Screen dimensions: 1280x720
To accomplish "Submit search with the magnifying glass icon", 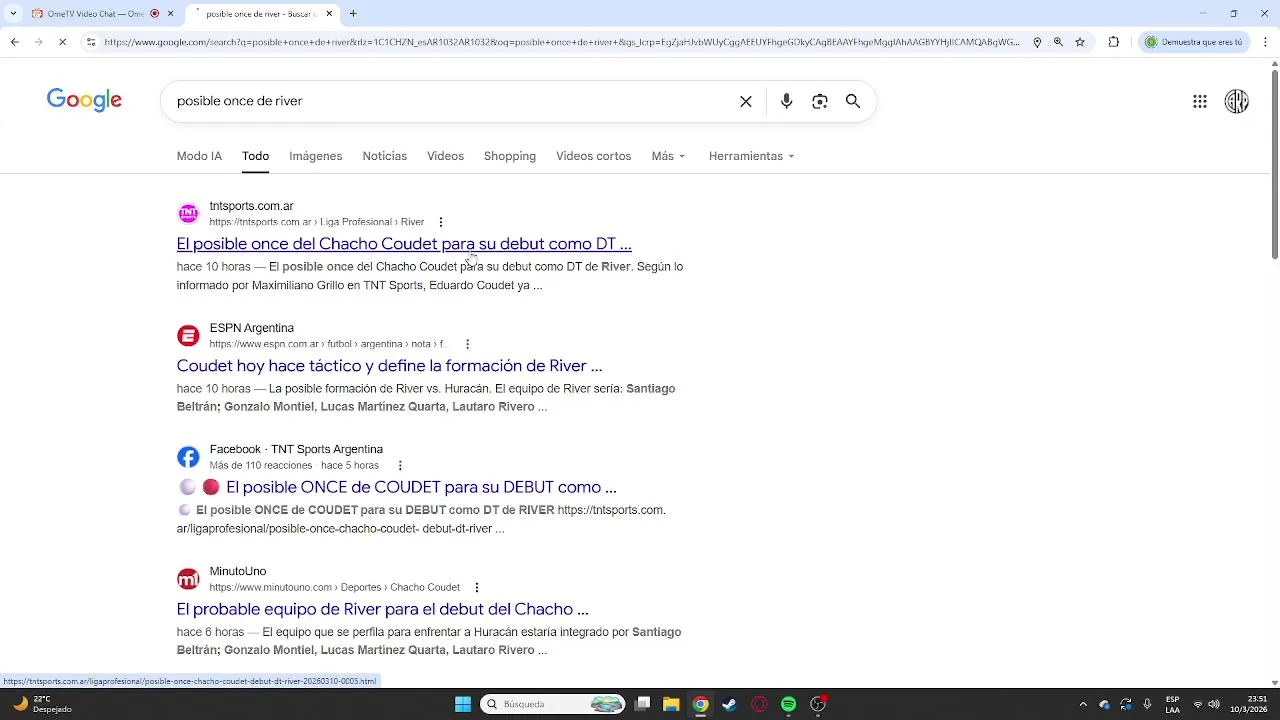I will 853,101.
